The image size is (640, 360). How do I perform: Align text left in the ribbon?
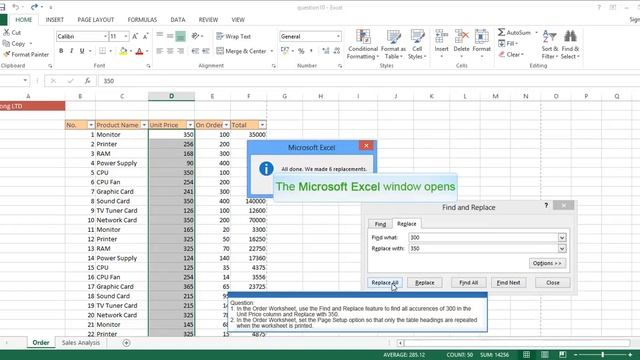click(x=160, y=51)
